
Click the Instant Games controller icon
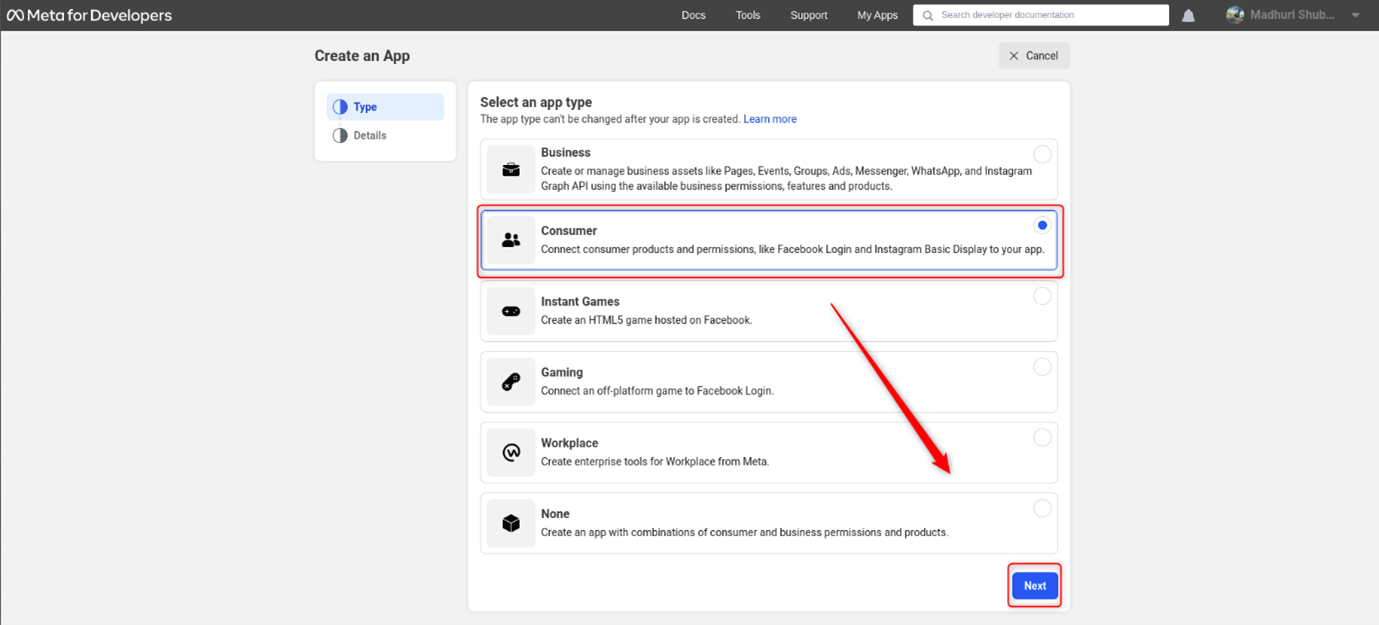pos(511,311)
